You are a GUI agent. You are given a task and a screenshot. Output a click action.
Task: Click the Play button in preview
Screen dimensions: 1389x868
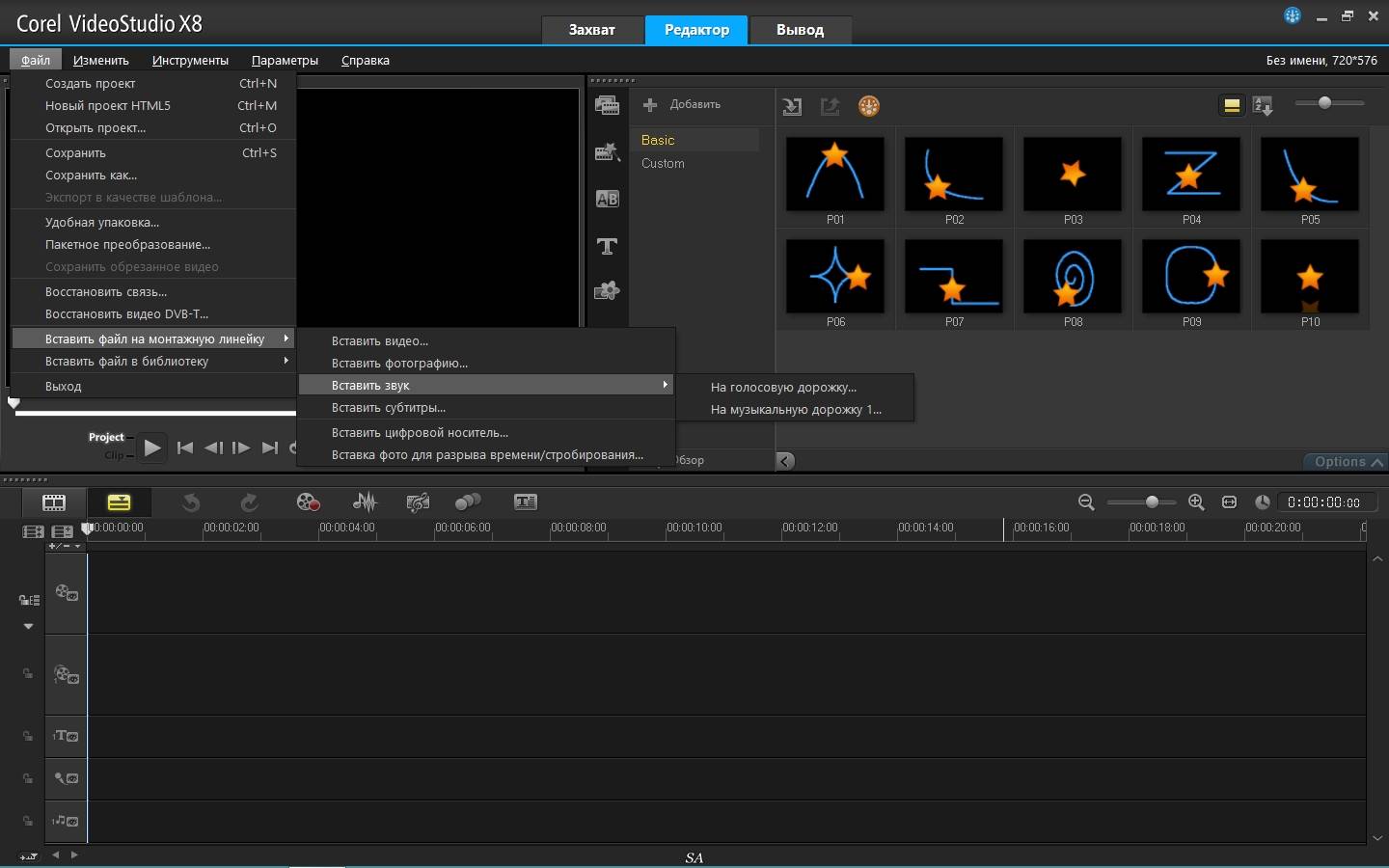tap(151, 448)
